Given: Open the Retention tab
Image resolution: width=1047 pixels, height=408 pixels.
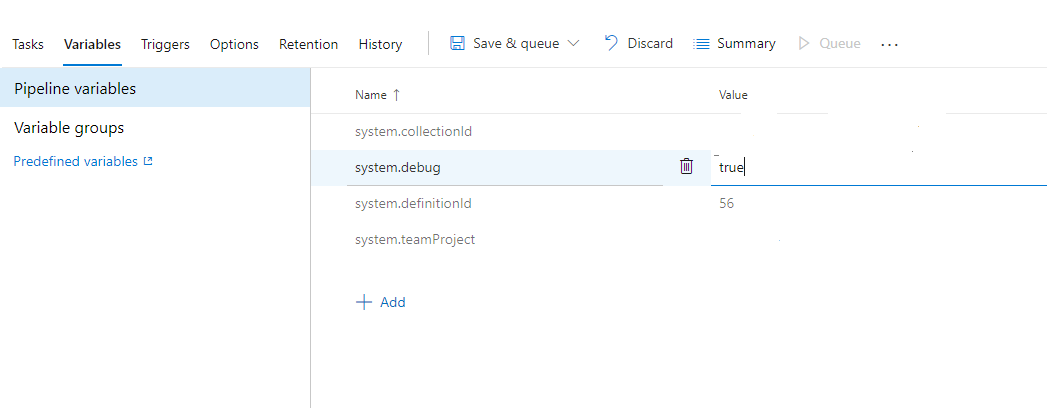Looking at the screenshot, I should (x=308, y=44).
